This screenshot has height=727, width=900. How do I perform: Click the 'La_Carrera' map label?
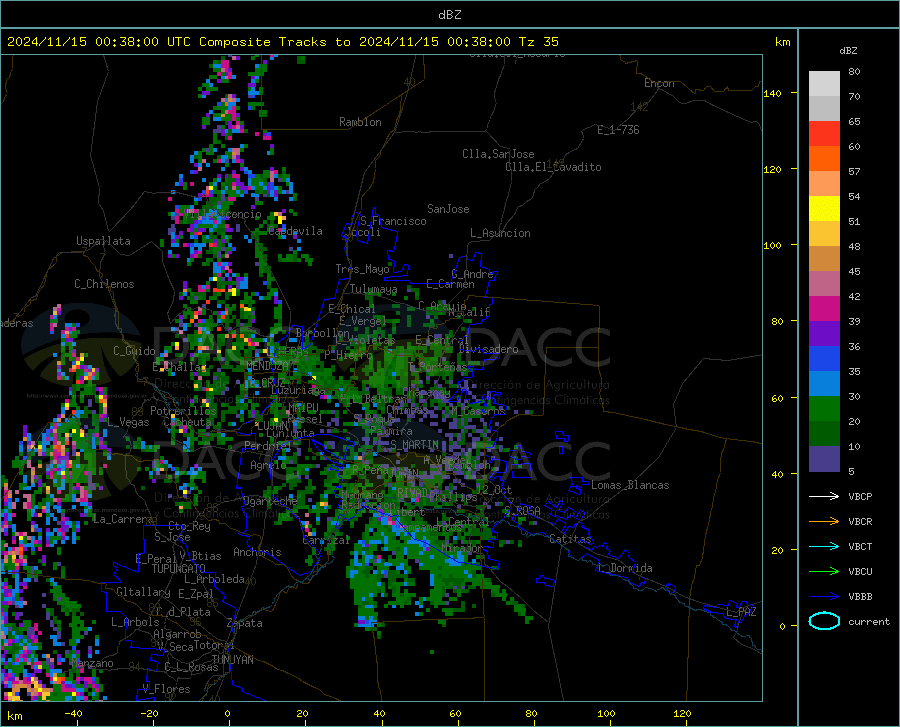point(123,519)
